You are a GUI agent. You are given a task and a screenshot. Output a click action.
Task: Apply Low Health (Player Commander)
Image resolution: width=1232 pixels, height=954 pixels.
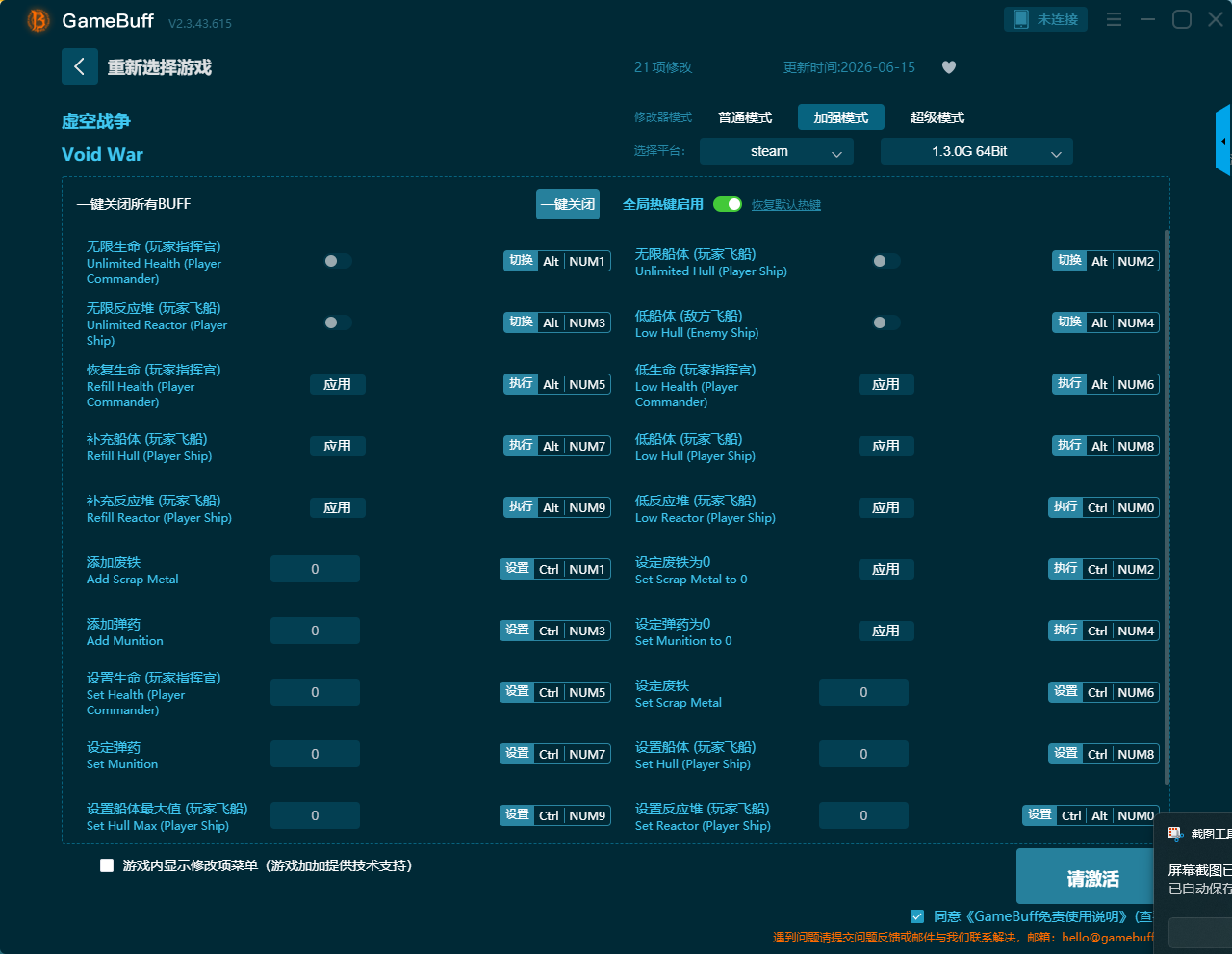(x=886, y=384)
